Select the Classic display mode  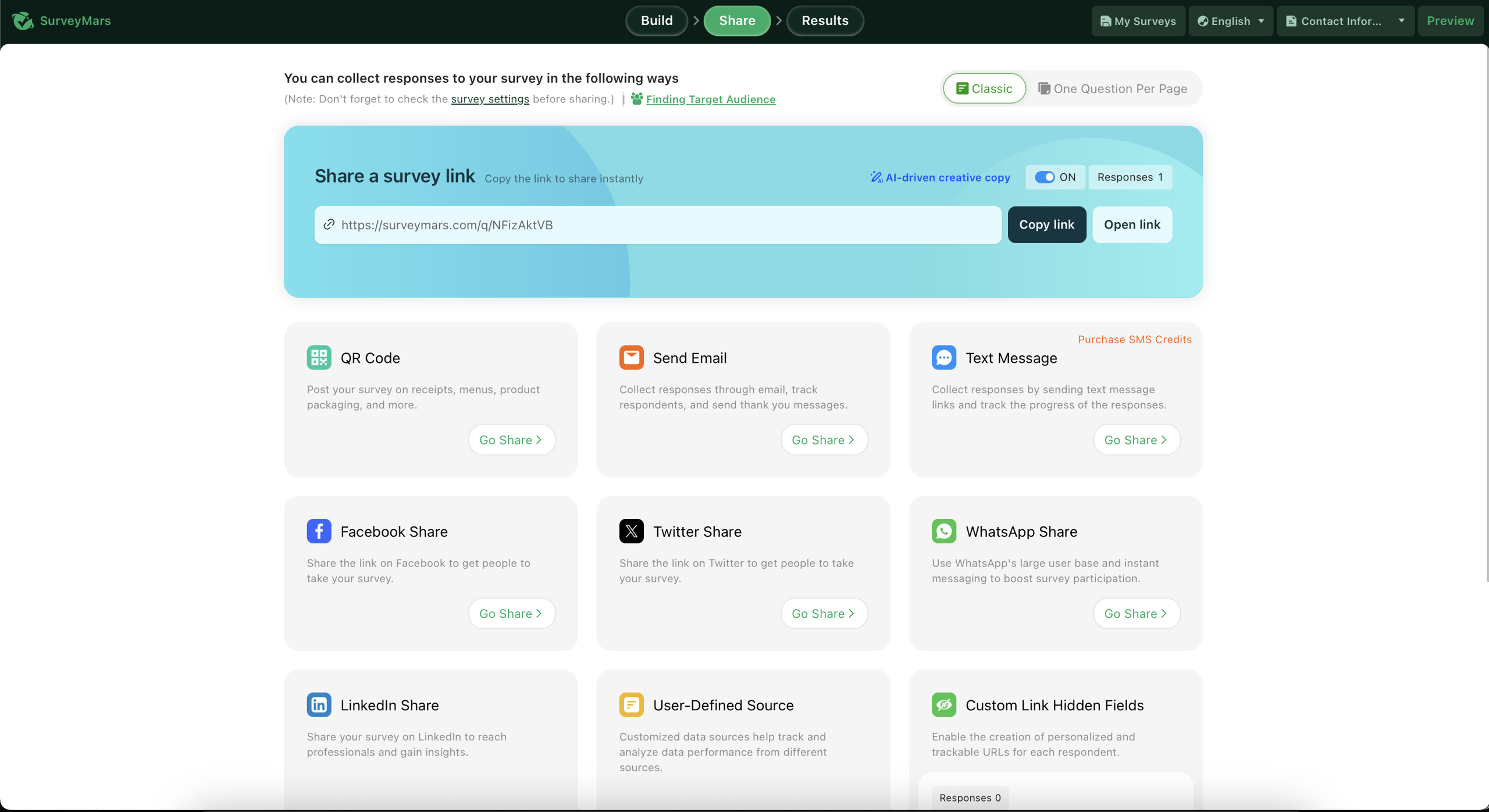pos(984,88)
